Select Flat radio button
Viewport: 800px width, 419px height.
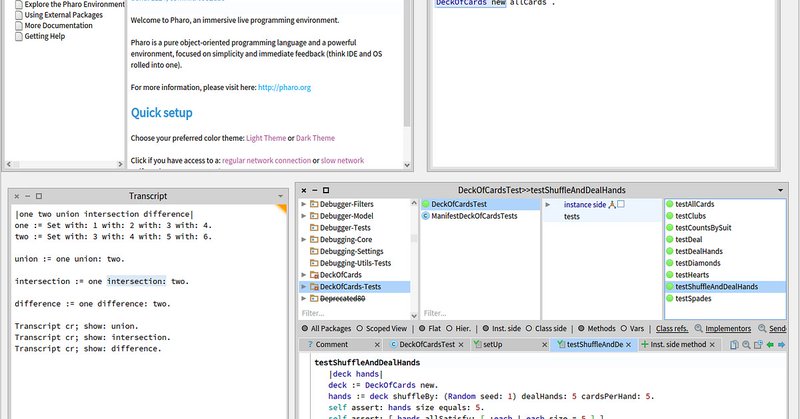tap(422, 329)
